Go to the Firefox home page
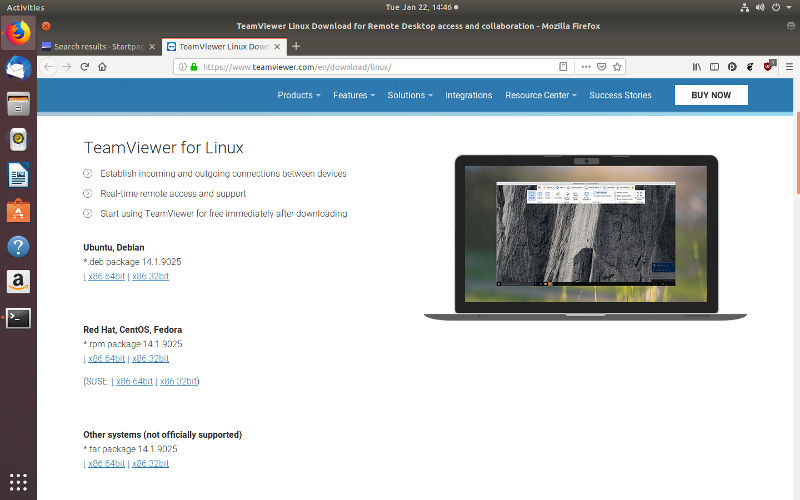Screen dimensions: 800x500 pos(103,67)
